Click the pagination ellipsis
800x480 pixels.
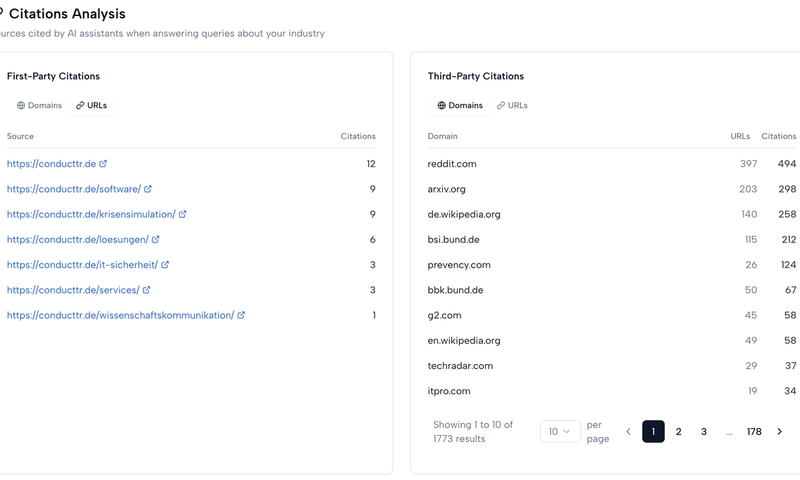[729, 433]
